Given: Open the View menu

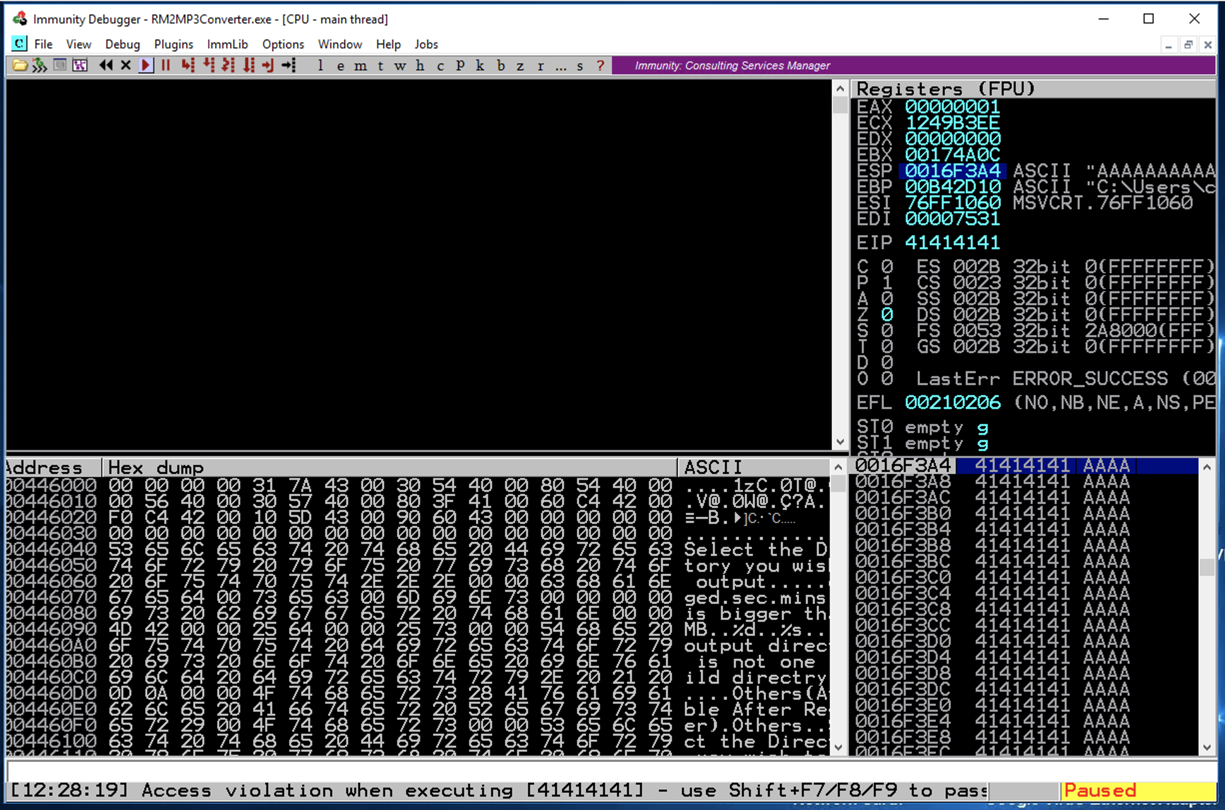Looking at the screenshot, I should [78, 44].
